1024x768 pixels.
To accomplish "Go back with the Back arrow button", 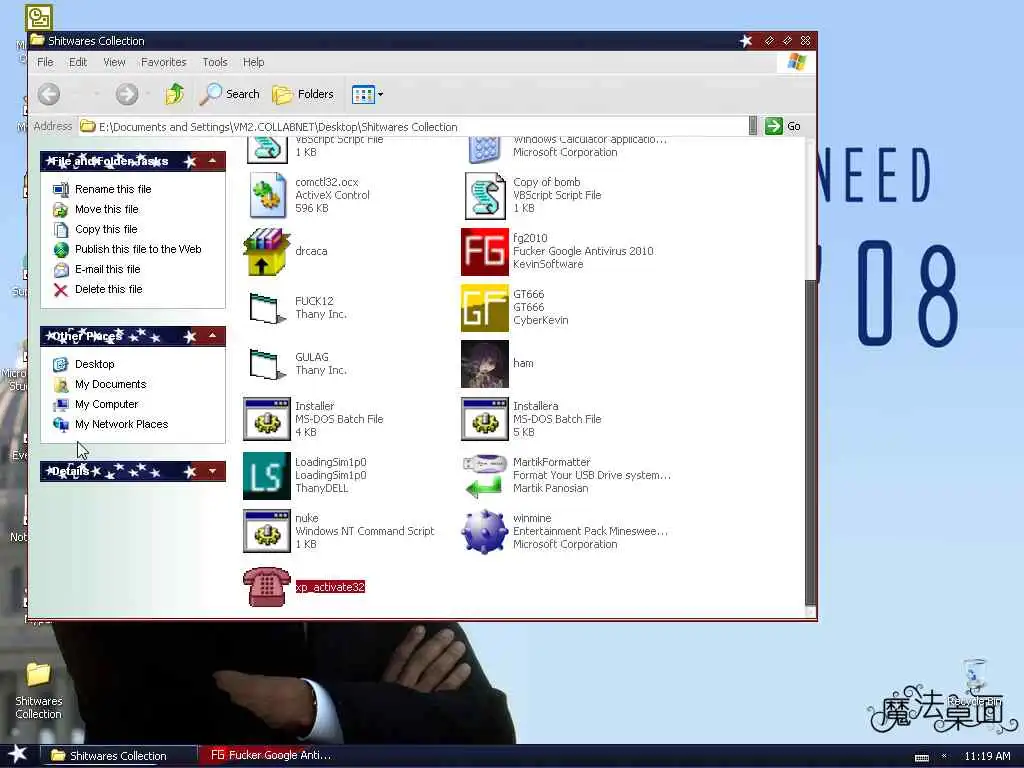I will (x=49, y=94).
